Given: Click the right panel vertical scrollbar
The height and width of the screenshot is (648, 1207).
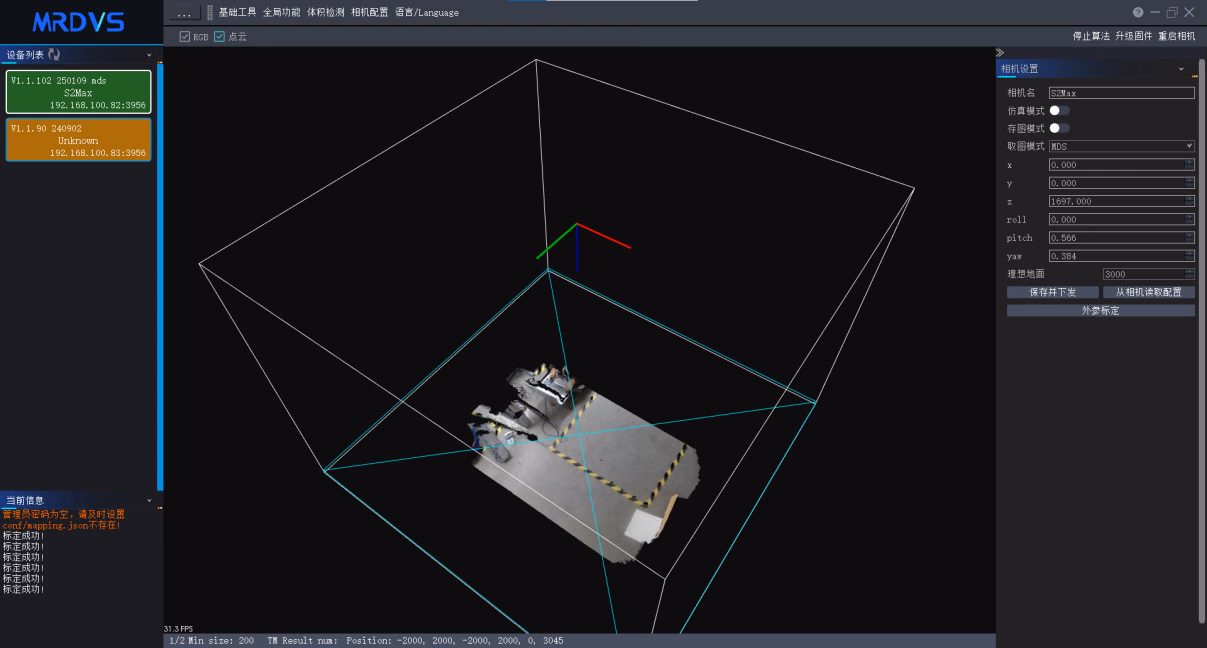Looking at the screenshot, I should pos(1202,340).
